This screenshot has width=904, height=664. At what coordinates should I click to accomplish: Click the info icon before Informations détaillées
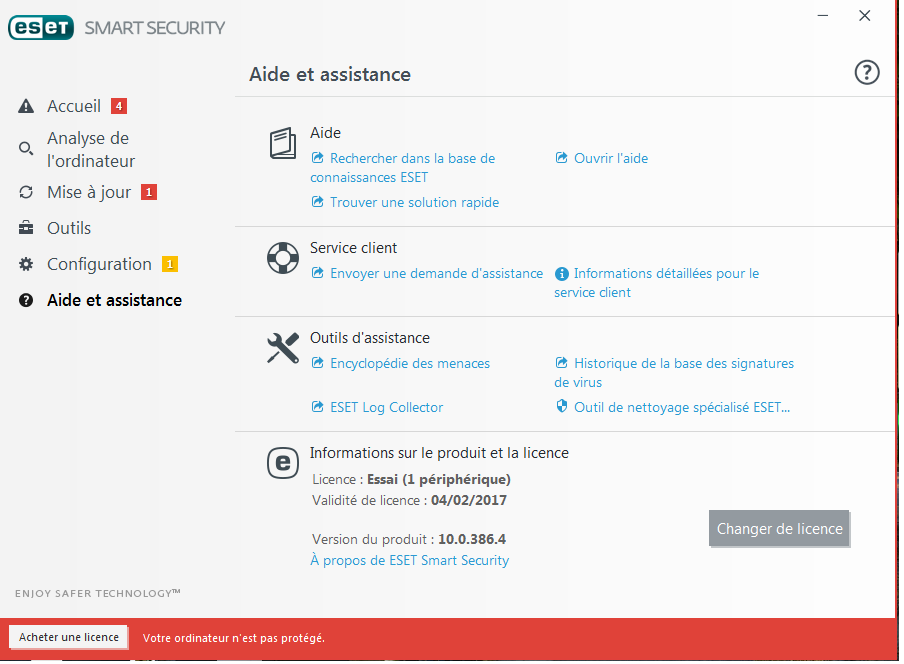561,274
